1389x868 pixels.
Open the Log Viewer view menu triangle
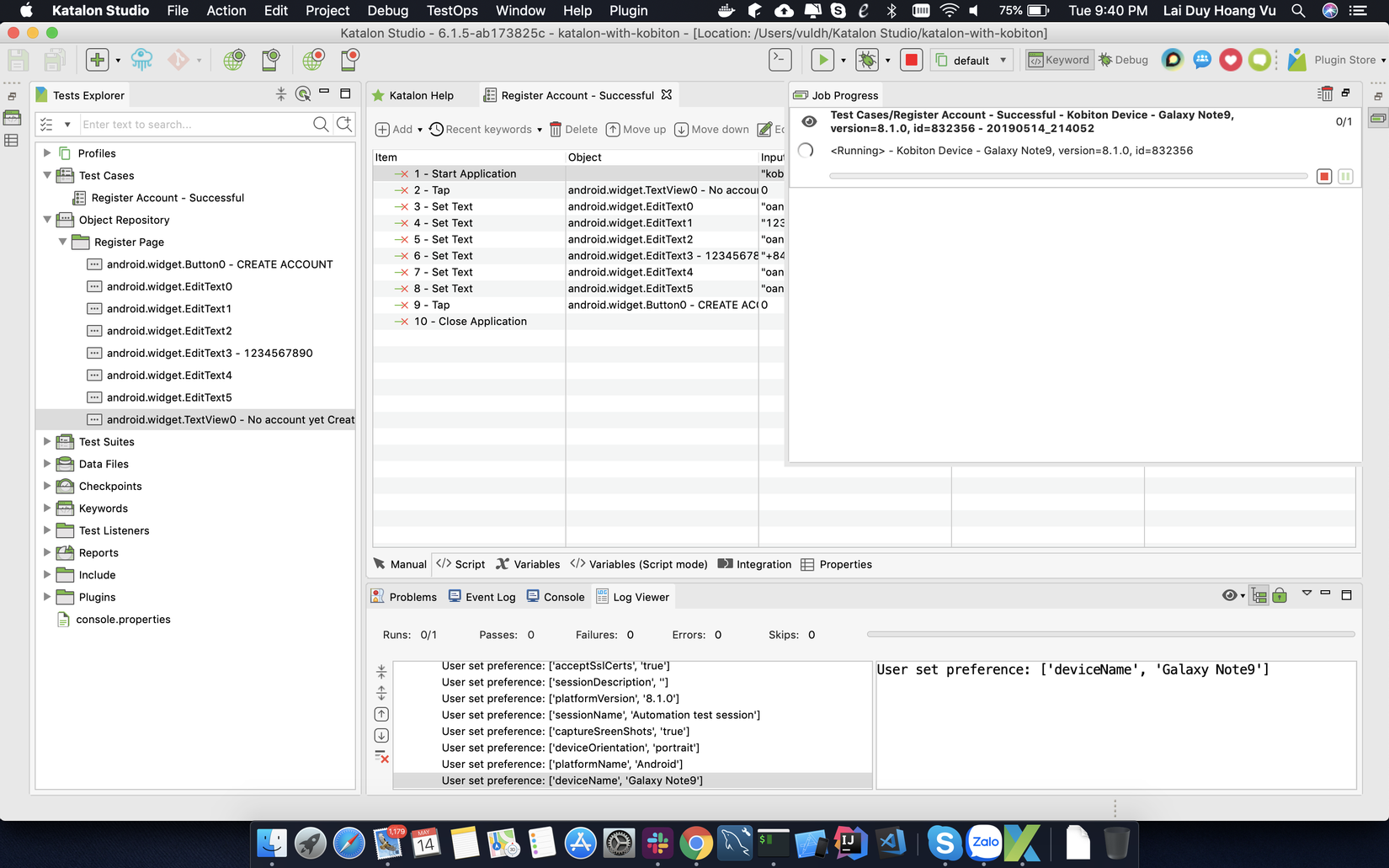coord(1307,594)
